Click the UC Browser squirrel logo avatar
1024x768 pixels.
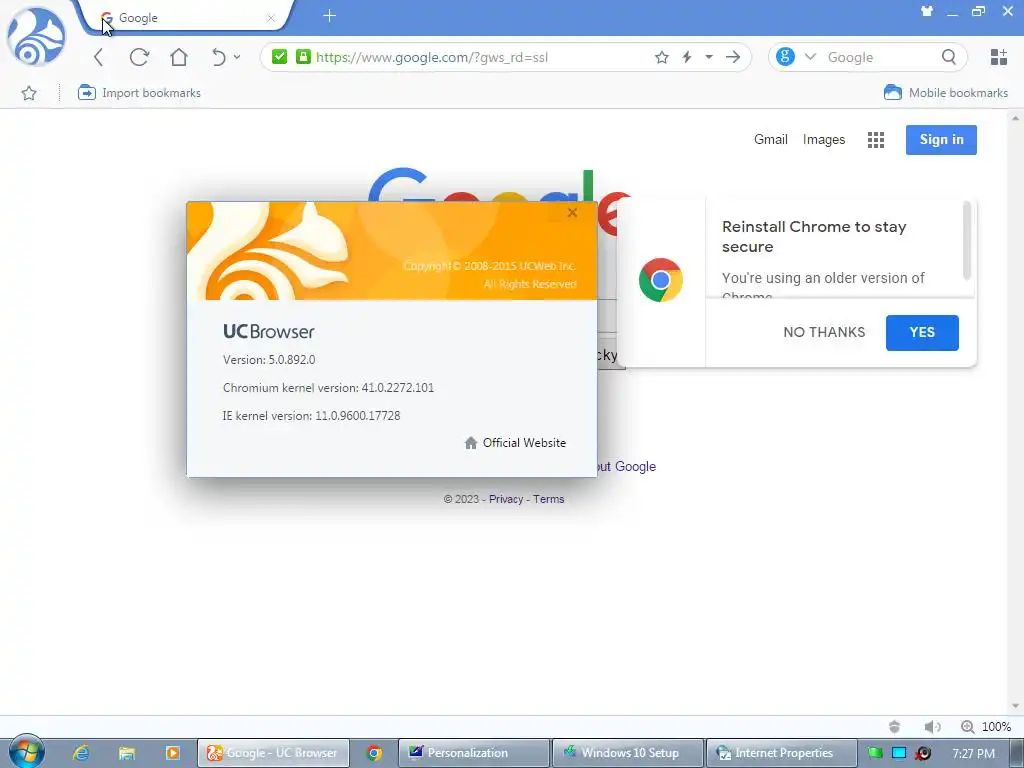(x=36, y=37)
